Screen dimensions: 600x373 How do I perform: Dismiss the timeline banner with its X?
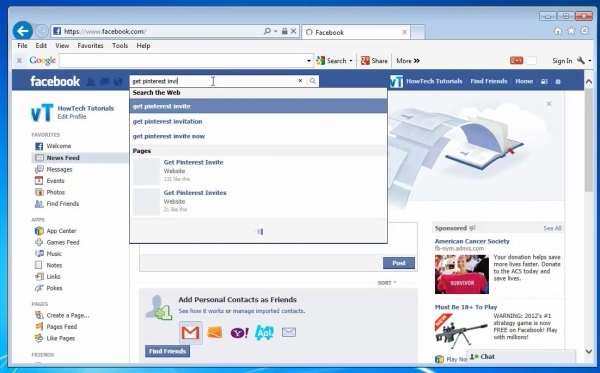(549, 104)
